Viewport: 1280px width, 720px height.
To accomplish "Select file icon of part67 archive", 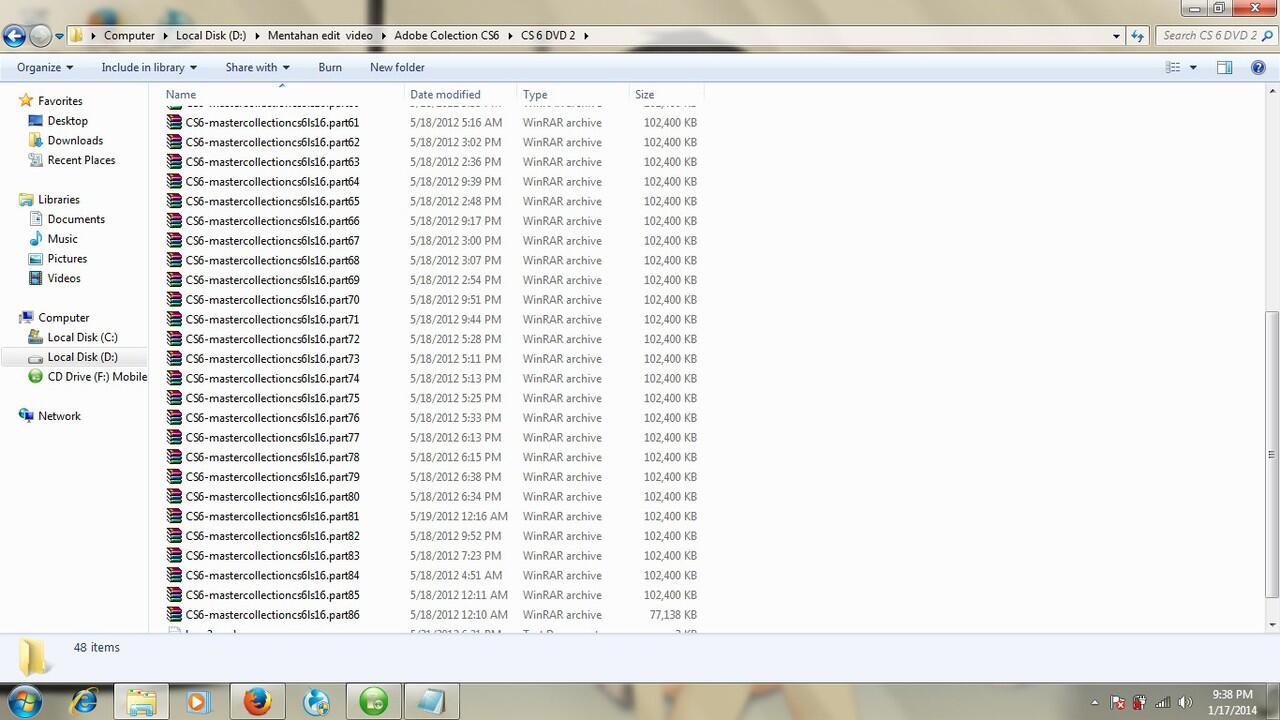I will click(x=175, y=240).
